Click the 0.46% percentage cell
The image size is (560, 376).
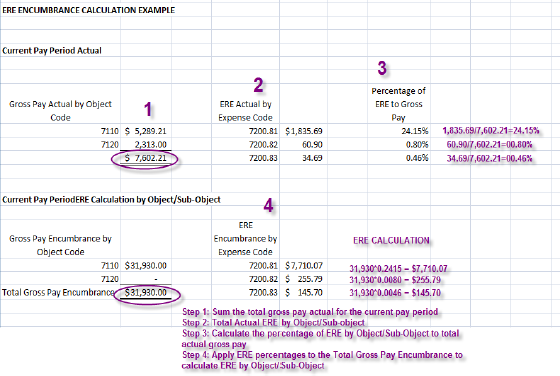(417, 158)
